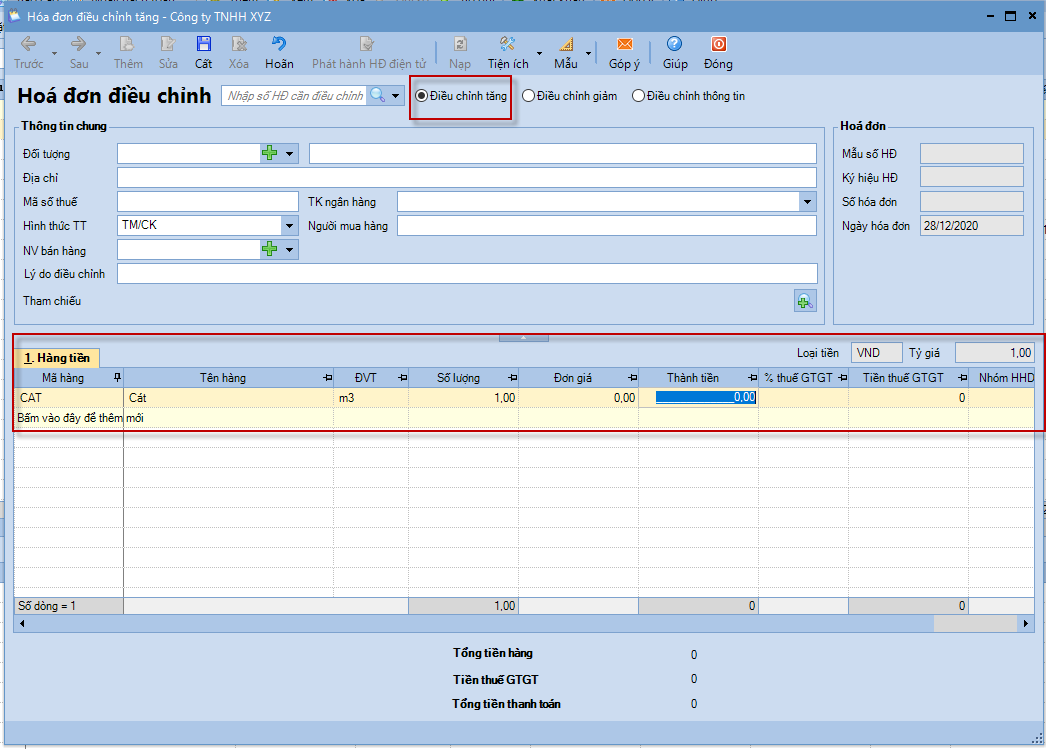Add new Đối tượng with green plus

(x=270, y=153)
